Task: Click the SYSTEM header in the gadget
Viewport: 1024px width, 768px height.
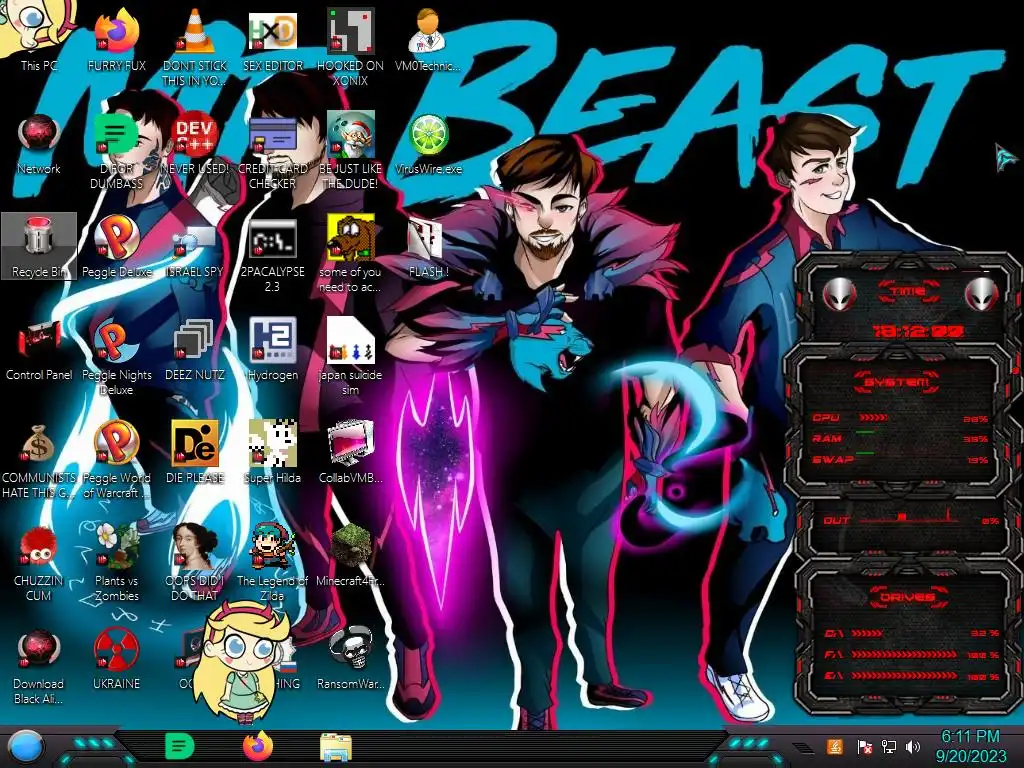Action: 897,382
